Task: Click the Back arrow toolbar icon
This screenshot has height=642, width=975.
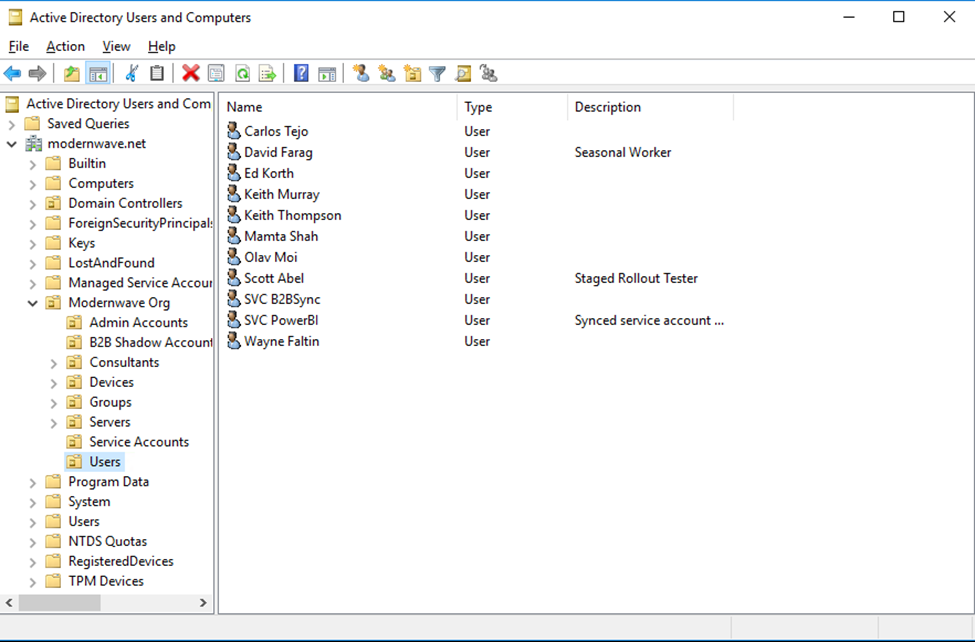Action: (12, 73)
